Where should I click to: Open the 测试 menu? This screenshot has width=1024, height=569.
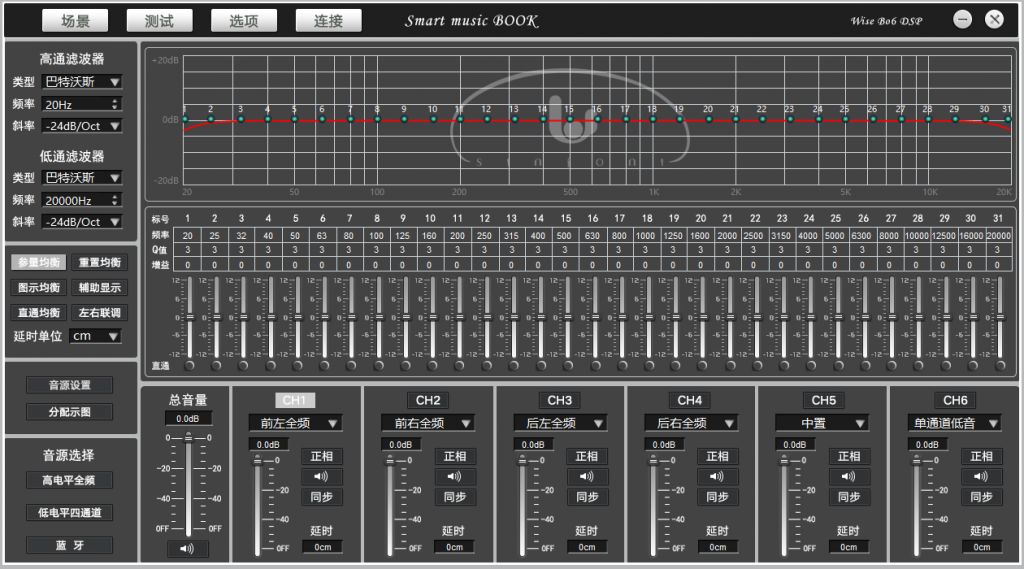click(159, 21)
